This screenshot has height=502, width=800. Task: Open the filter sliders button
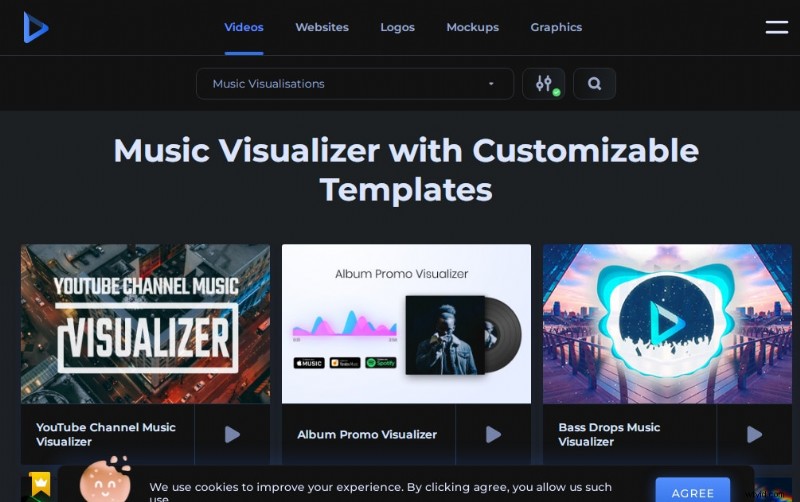[x=543, y=84]
